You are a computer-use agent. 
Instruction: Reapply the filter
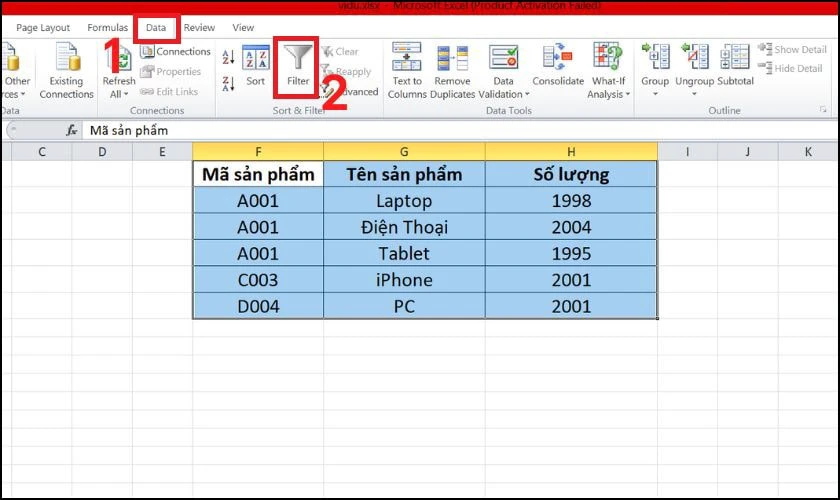tap(346, 71)
